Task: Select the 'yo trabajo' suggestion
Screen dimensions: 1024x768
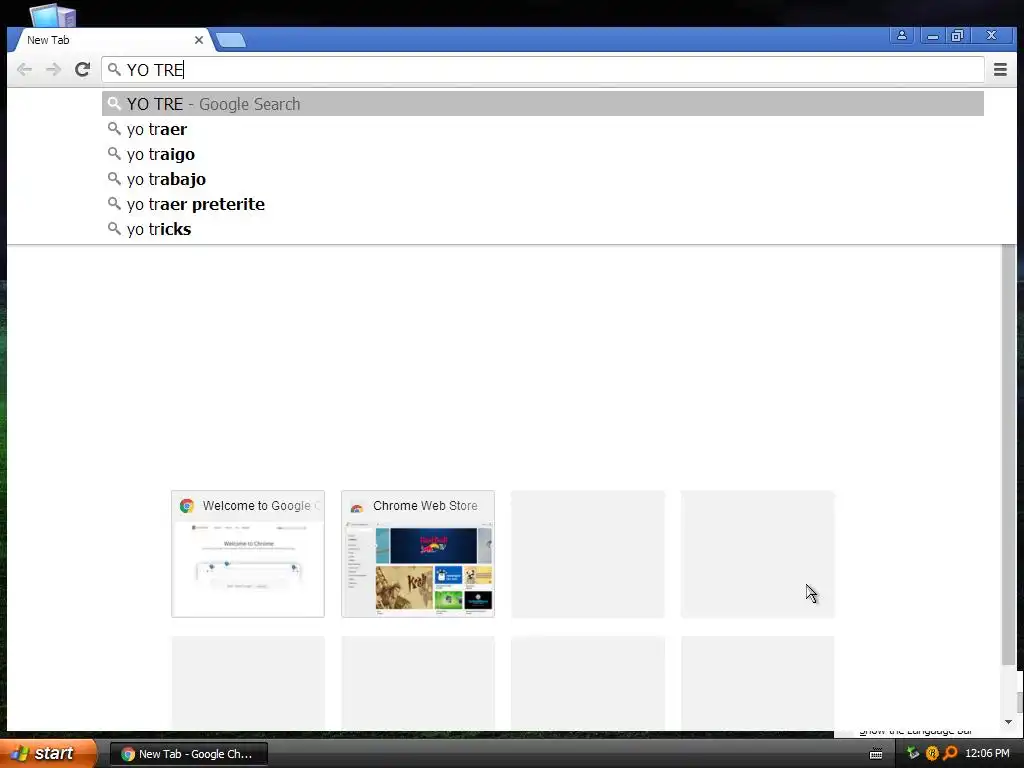Action: (x=543, y=179)
